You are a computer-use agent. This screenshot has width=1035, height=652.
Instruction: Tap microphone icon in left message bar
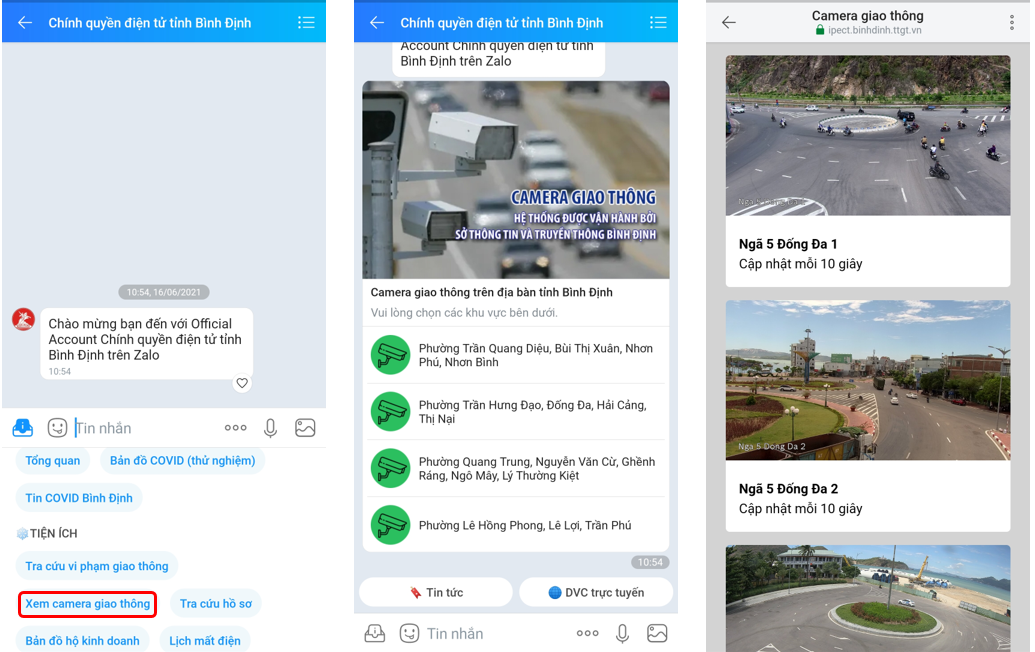click(x=270, y=428)
